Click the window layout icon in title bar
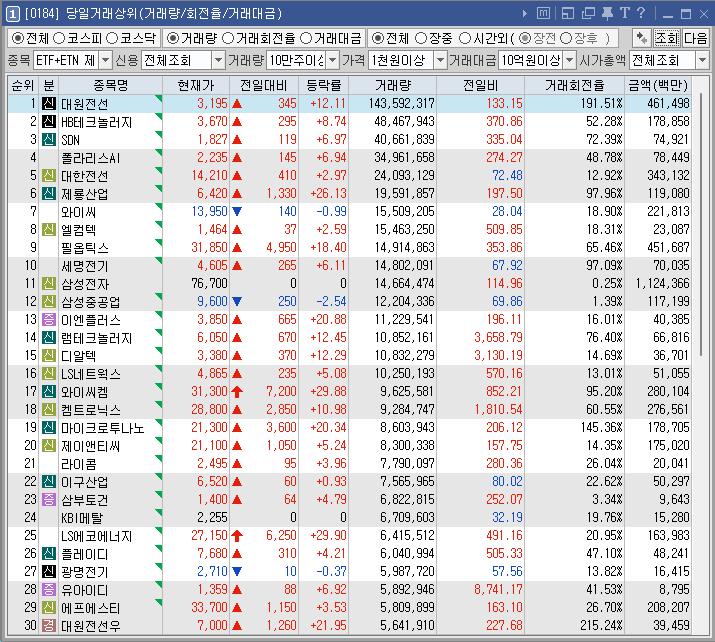The width and height of the screenshot is (715, 642). click(568, 14)
